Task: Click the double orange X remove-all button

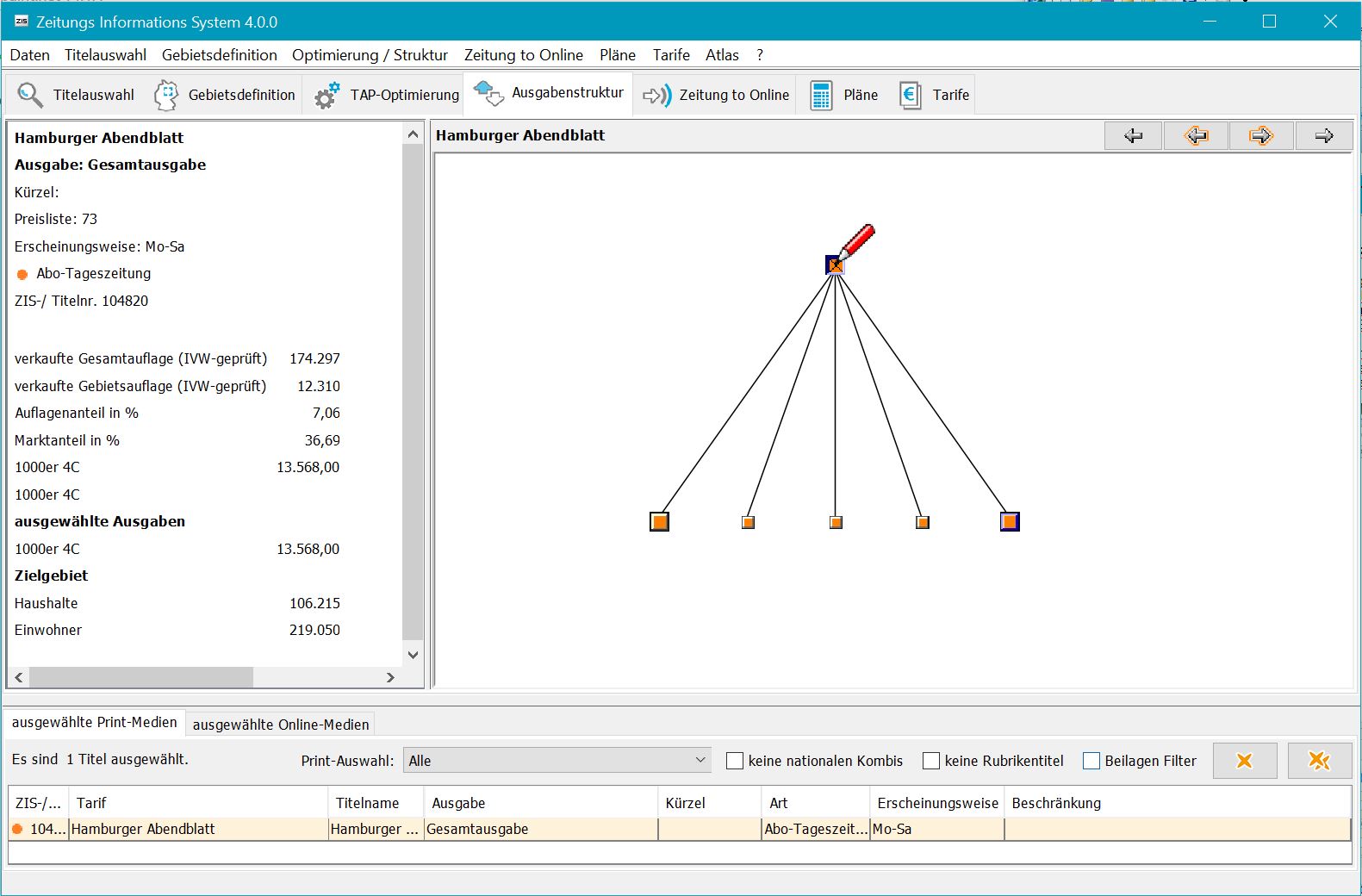Action: (x=1319, y=761)
